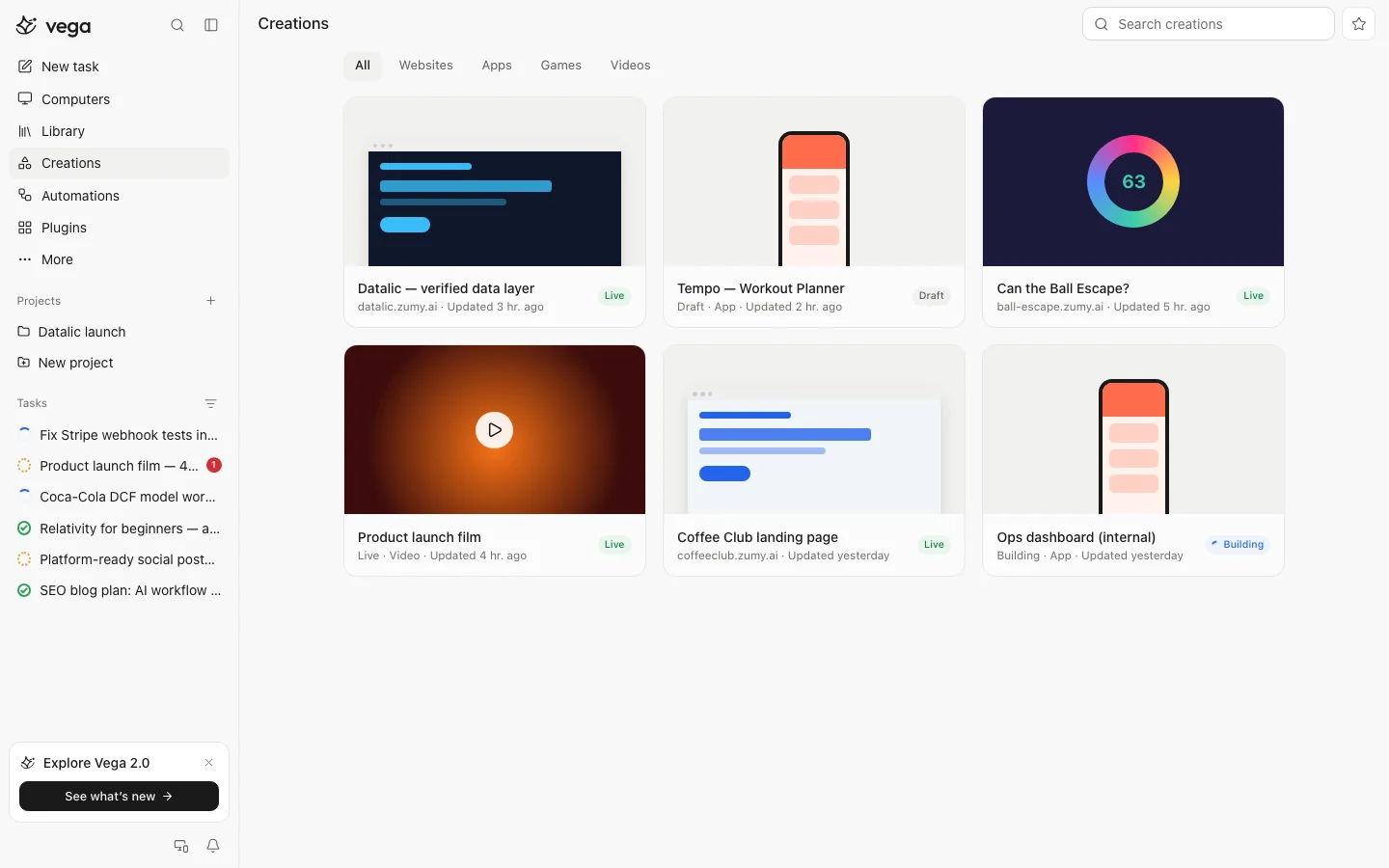This screenshot has height=868, width=1389.
Task: Go to Library section
Action: [x=119, y=131]
